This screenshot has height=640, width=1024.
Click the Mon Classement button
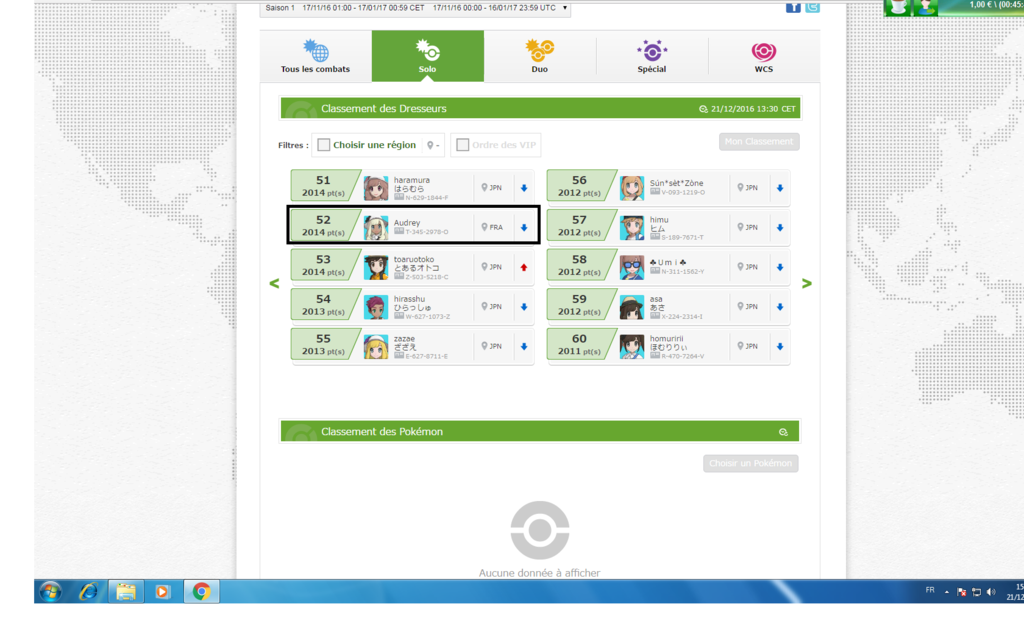[759, 142]
